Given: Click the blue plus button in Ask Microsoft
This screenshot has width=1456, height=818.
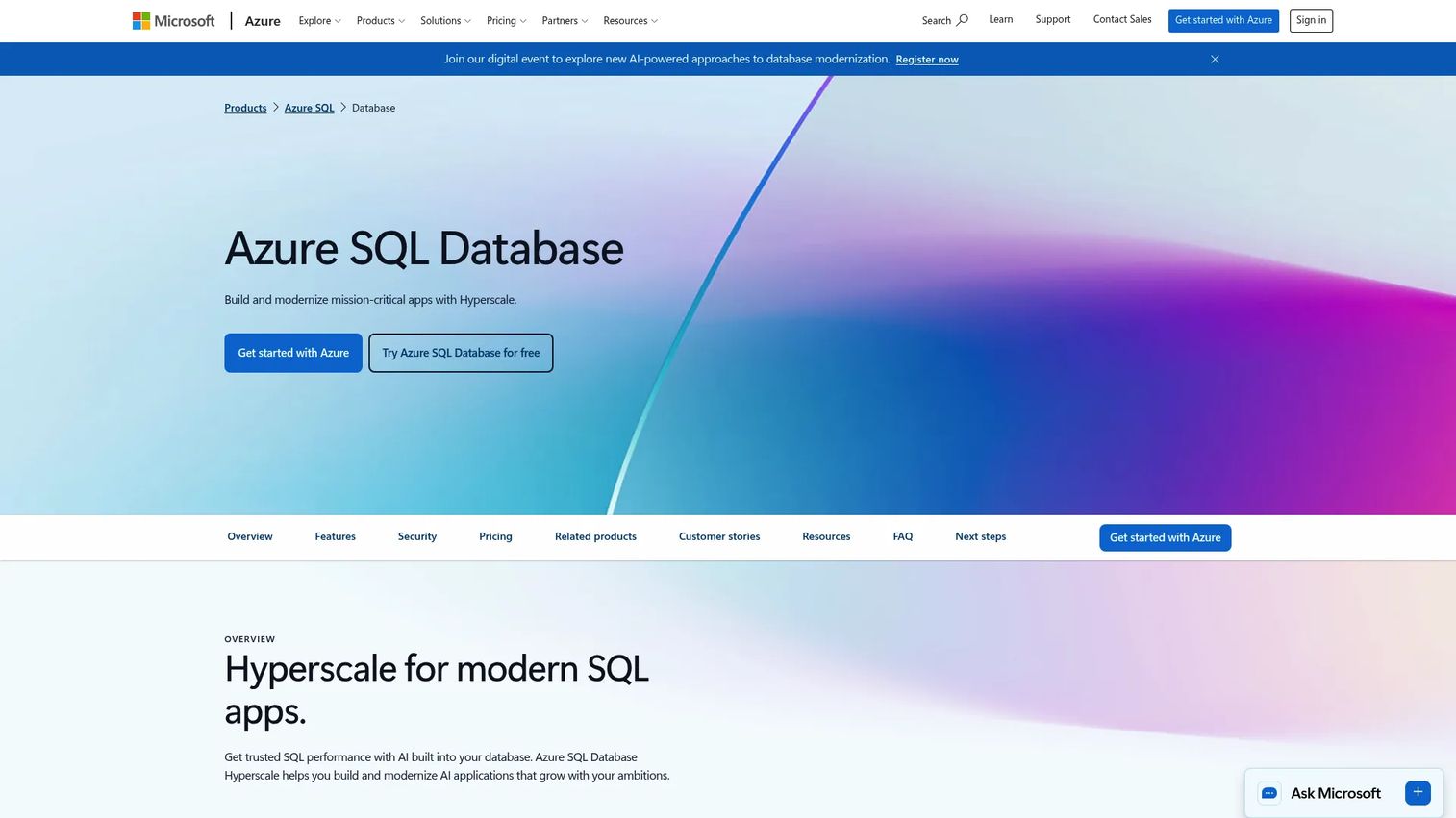Looking at the screenshot, I should click(x=1418, y=793).
